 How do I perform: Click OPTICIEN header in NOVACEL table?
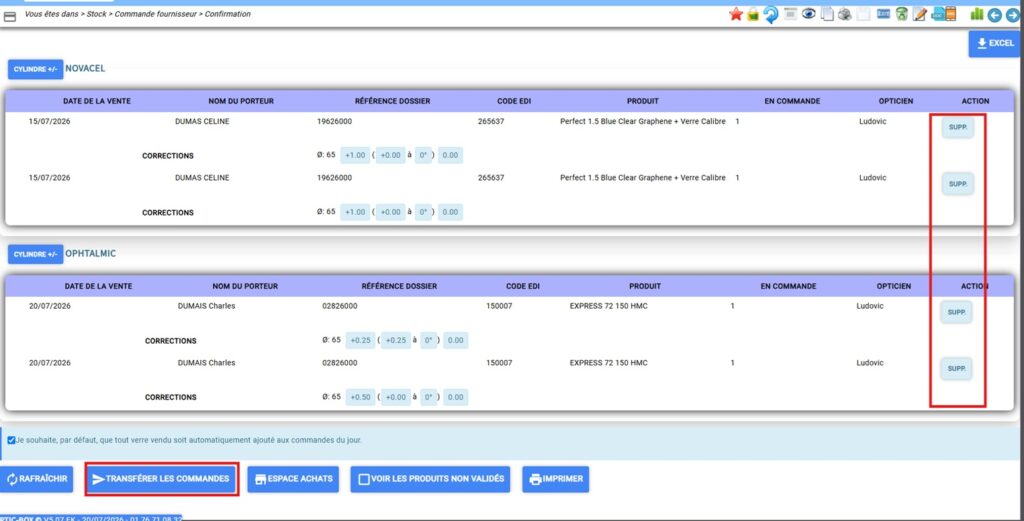click(896, 101)
